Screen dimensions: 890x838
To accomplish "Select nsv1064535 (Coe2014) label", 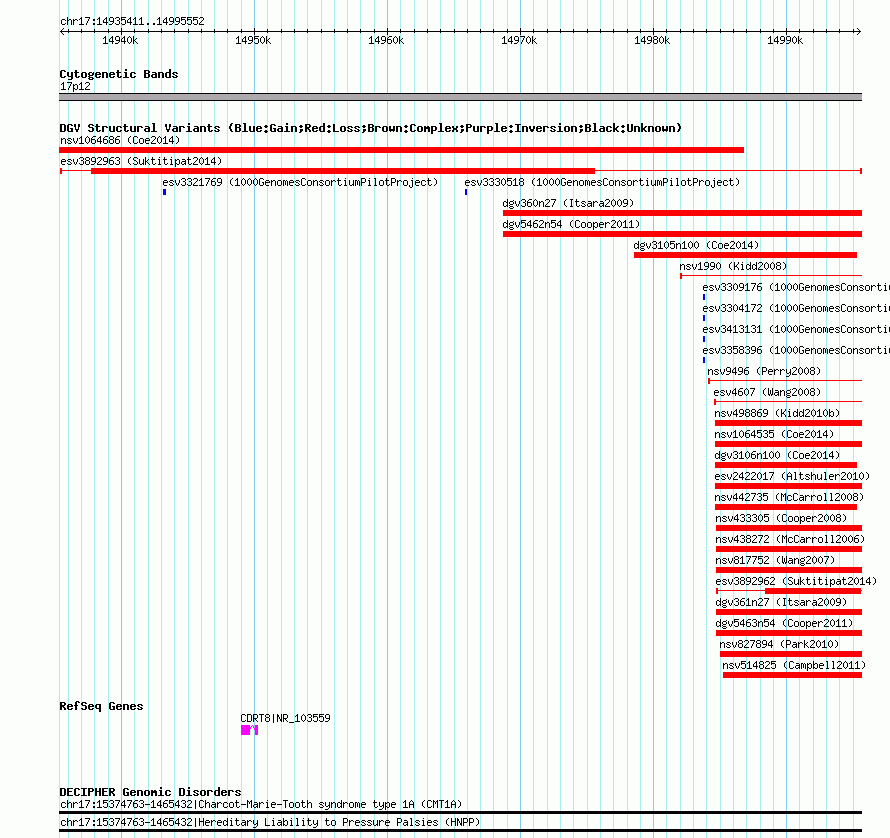I will point(774,434).
